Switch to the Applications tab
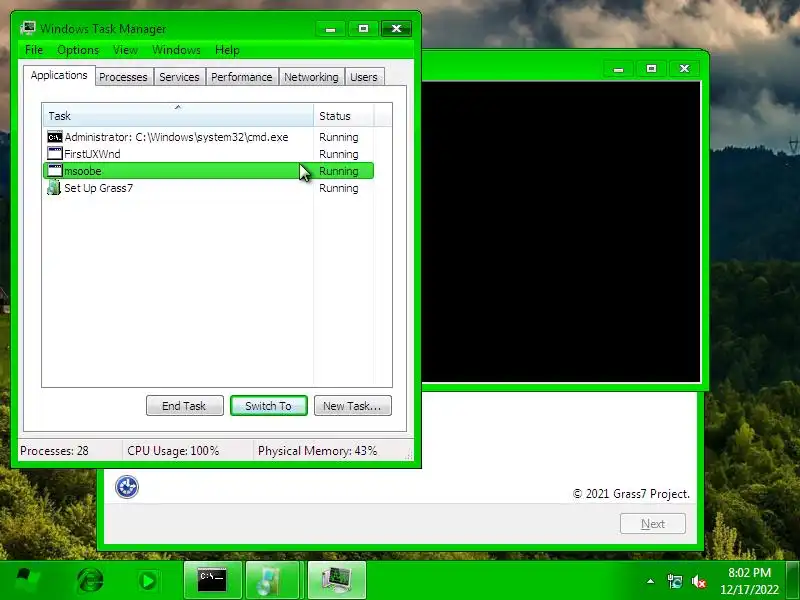 pyautogui.click(x=59, y=76)
